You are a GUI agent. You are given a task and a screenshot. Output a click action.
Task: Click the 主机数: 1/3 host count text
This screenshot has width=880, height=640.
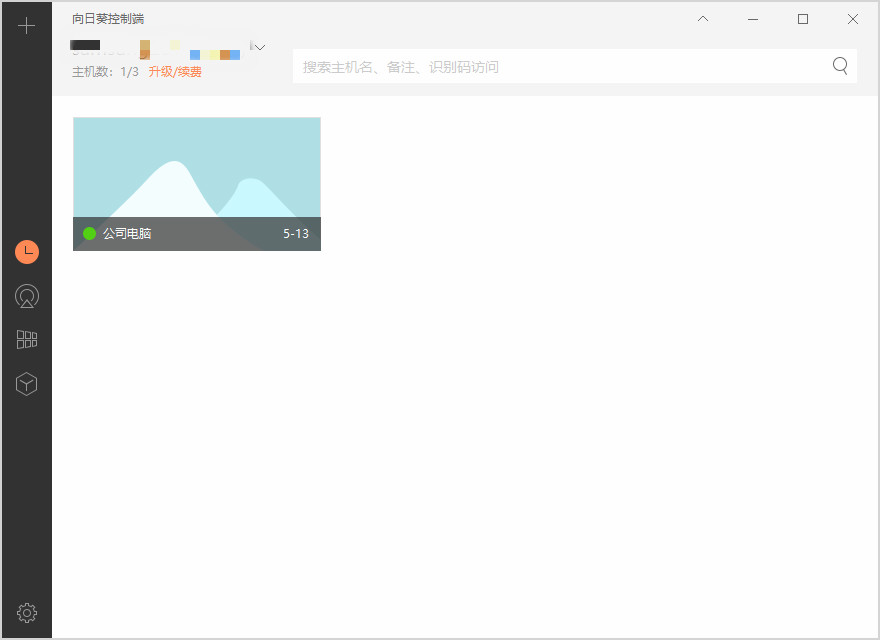tap(105, 72)
